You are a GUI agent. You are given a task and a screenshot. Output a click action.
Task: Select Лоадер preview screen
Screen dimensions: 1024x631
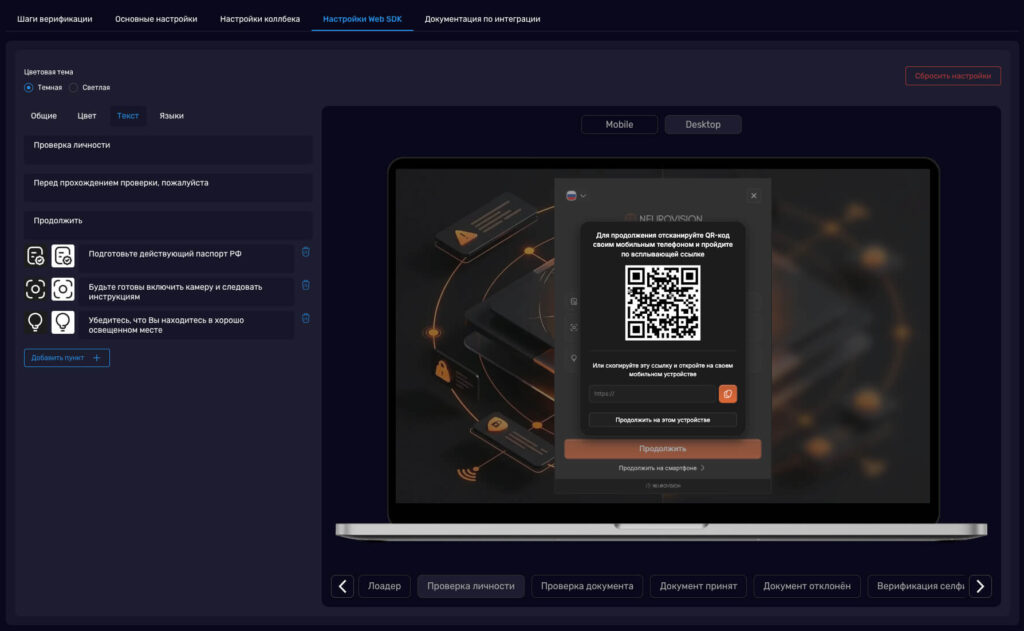pyautogui.click(x=384, y=587)
